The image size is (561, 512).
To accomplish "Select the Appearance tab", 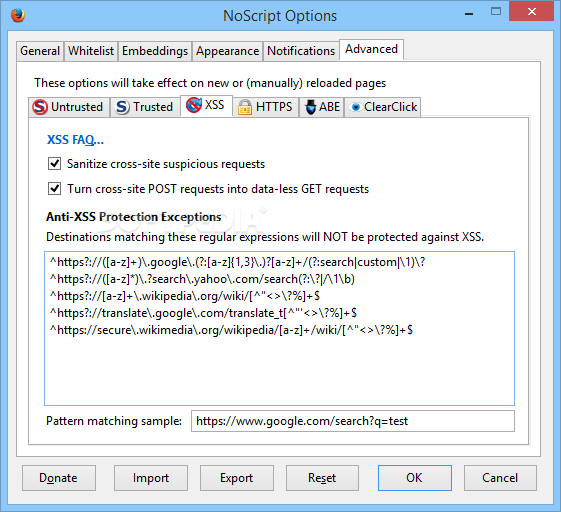I will pos(228,51).
